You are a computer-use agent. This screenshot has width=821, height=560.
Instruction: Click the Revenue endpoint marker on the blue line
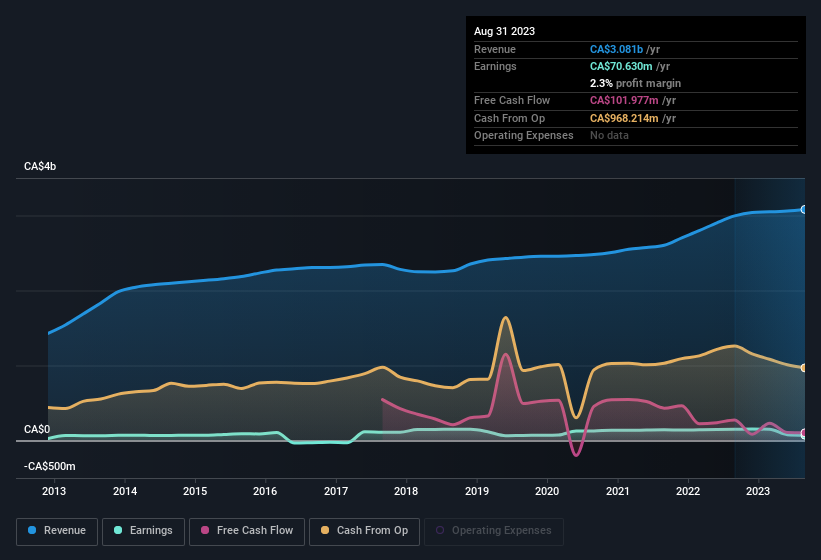point(804,209)
